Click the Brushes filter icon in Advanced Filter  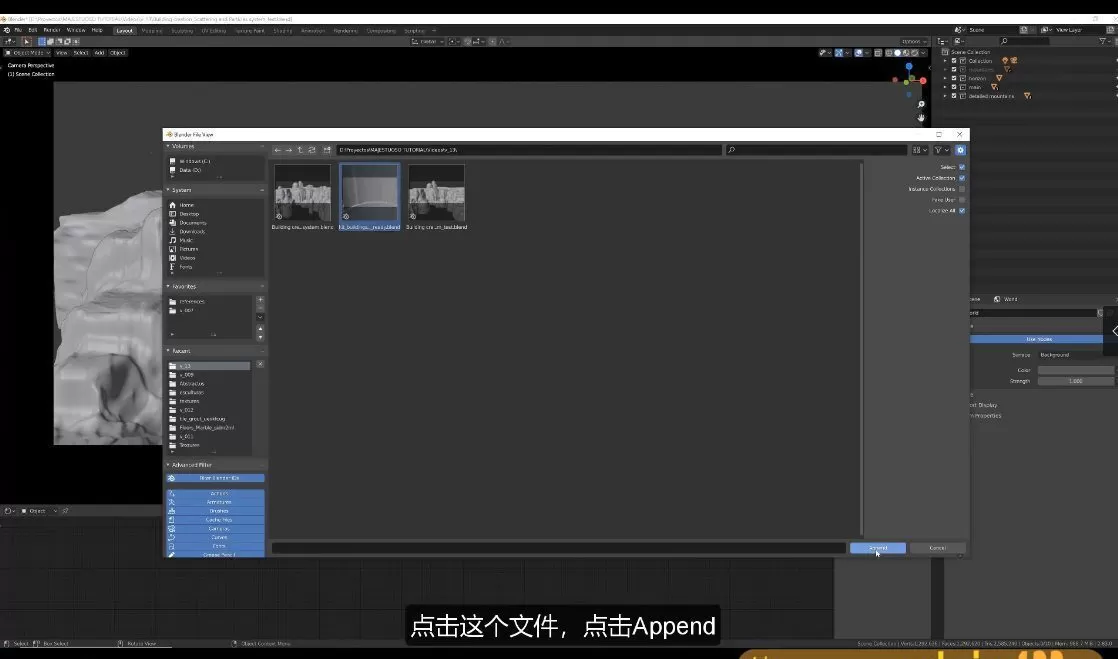[172, 511]
